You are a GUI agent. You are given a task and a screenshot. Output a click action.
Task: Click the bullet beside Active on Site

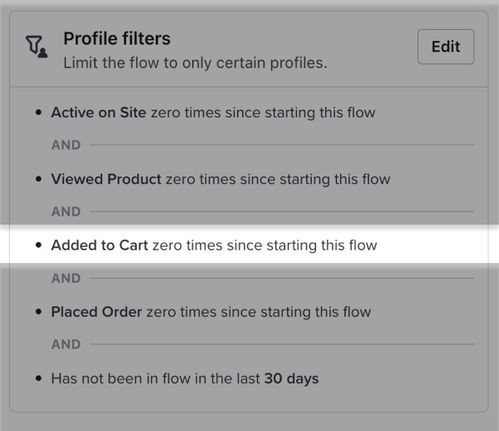point(39,113)
